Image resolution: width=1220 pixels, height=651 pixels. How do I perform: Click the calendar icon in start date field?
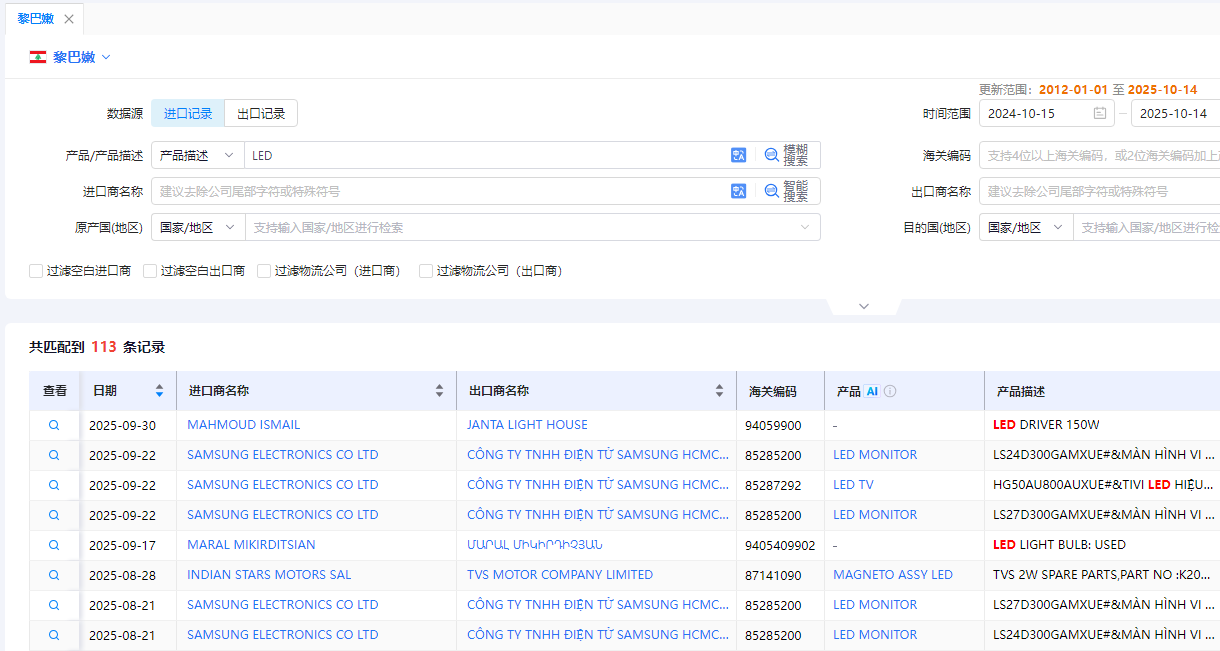1100,114
